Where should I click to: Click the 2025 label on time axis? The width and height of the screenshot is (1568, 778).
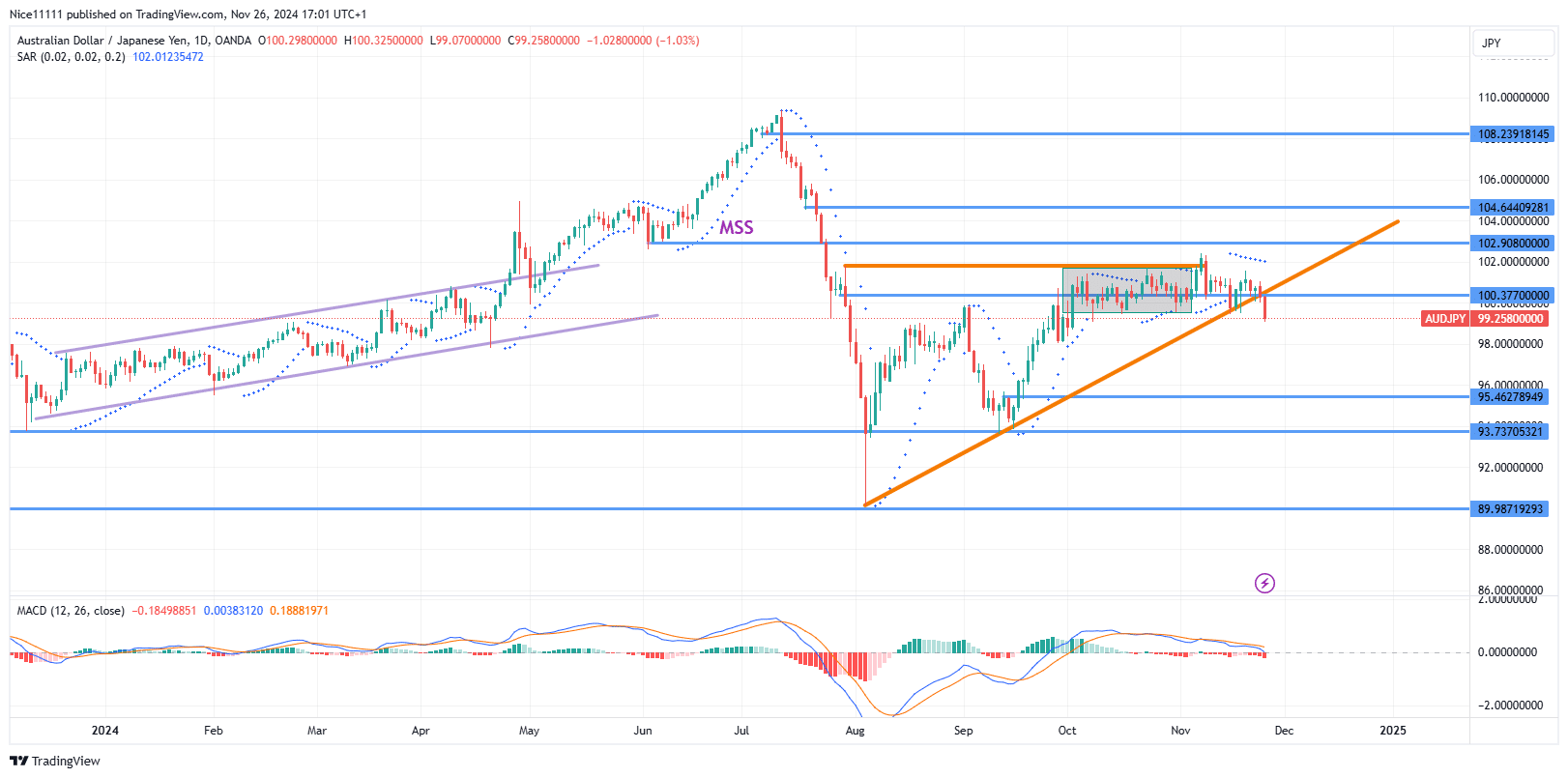coord(1393,731)
